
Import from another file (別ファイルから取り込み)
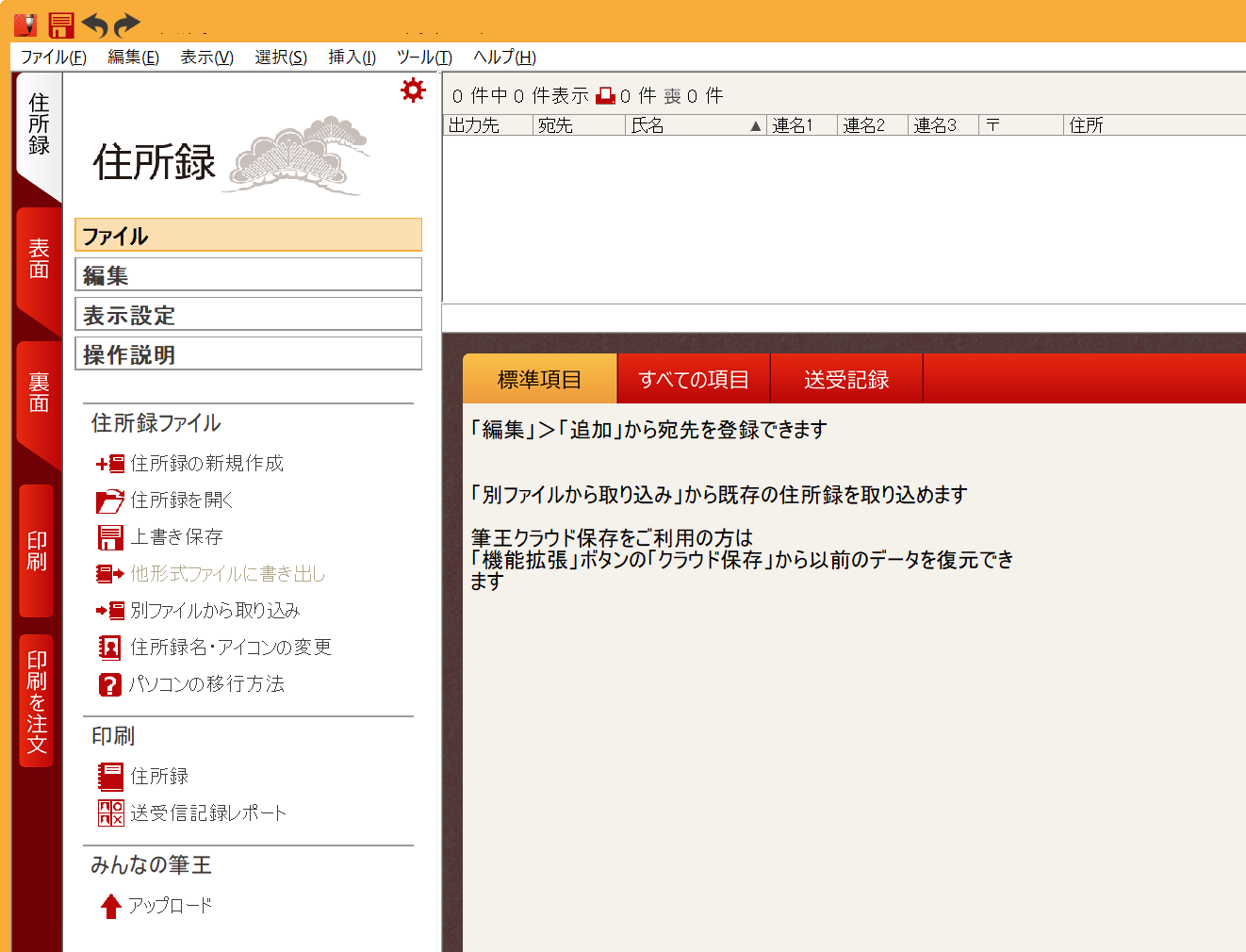pyautogui.click(x=214, y=611)
